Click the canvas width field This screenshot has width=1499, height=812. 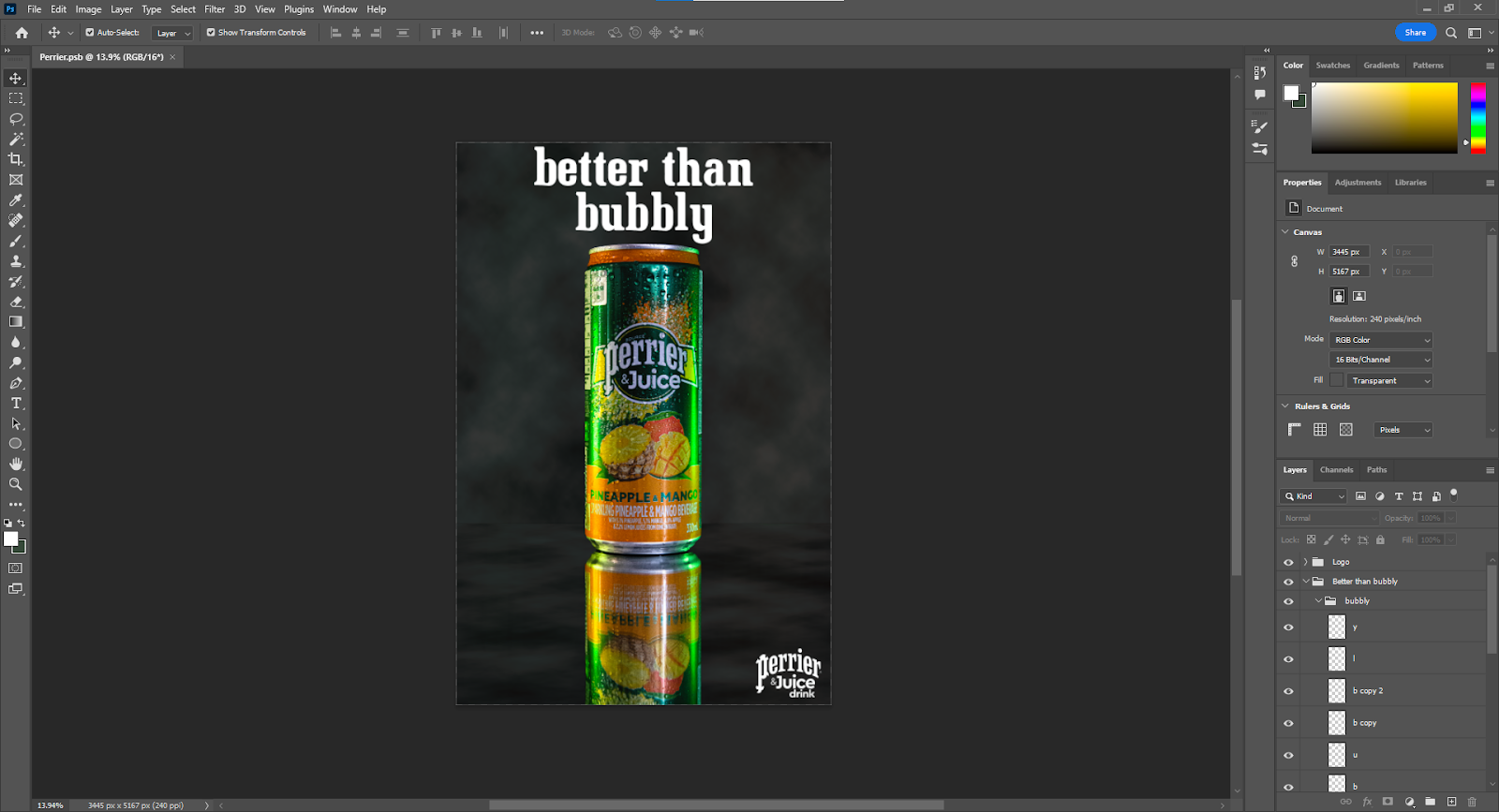pyautogui.click(x=1349, y=252)
